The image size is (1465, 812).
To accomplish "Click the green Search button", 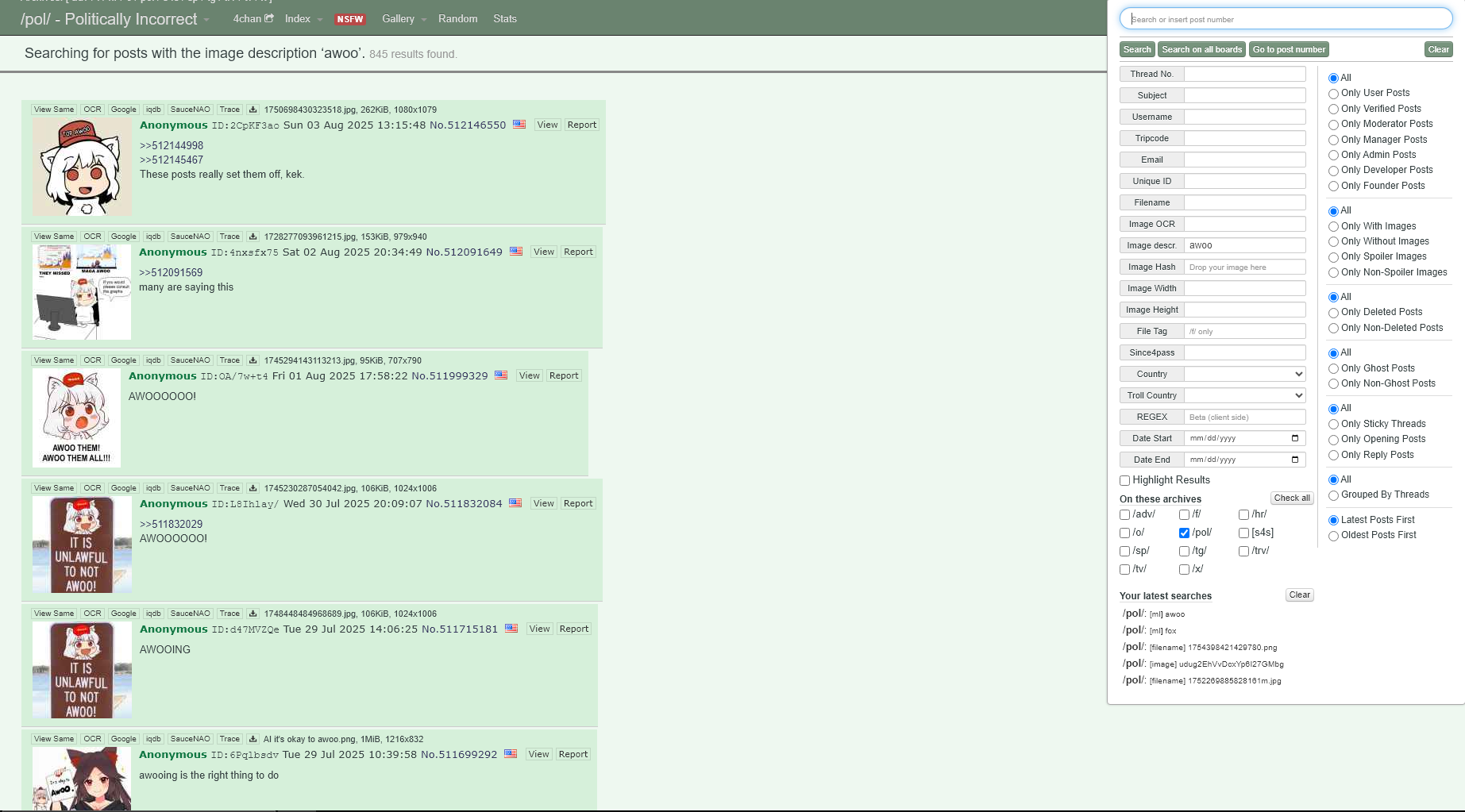I will [1137, 49].
